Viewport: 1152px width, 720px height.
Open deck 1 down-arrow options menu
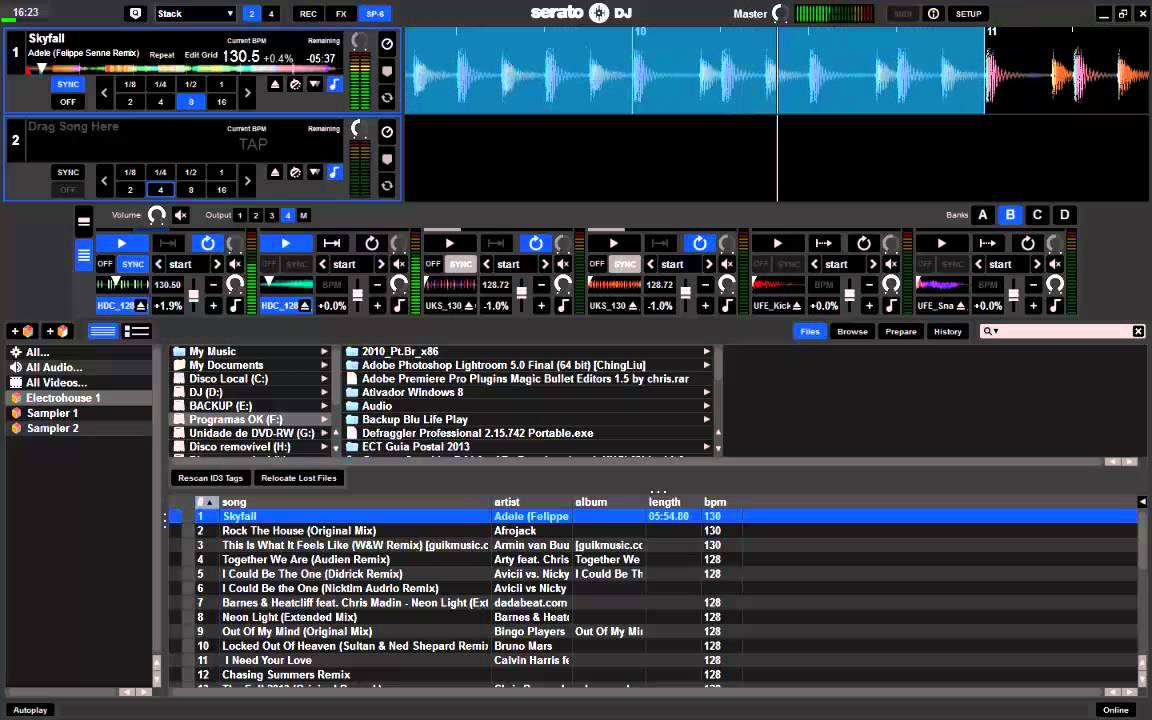(x=314, y=84)
